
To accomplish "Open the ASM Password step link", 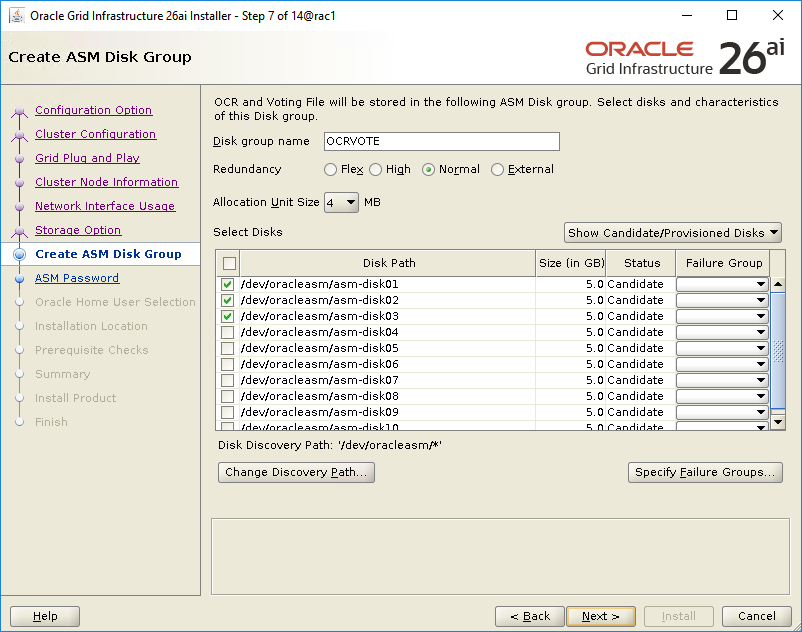I will tap(77, 278).
